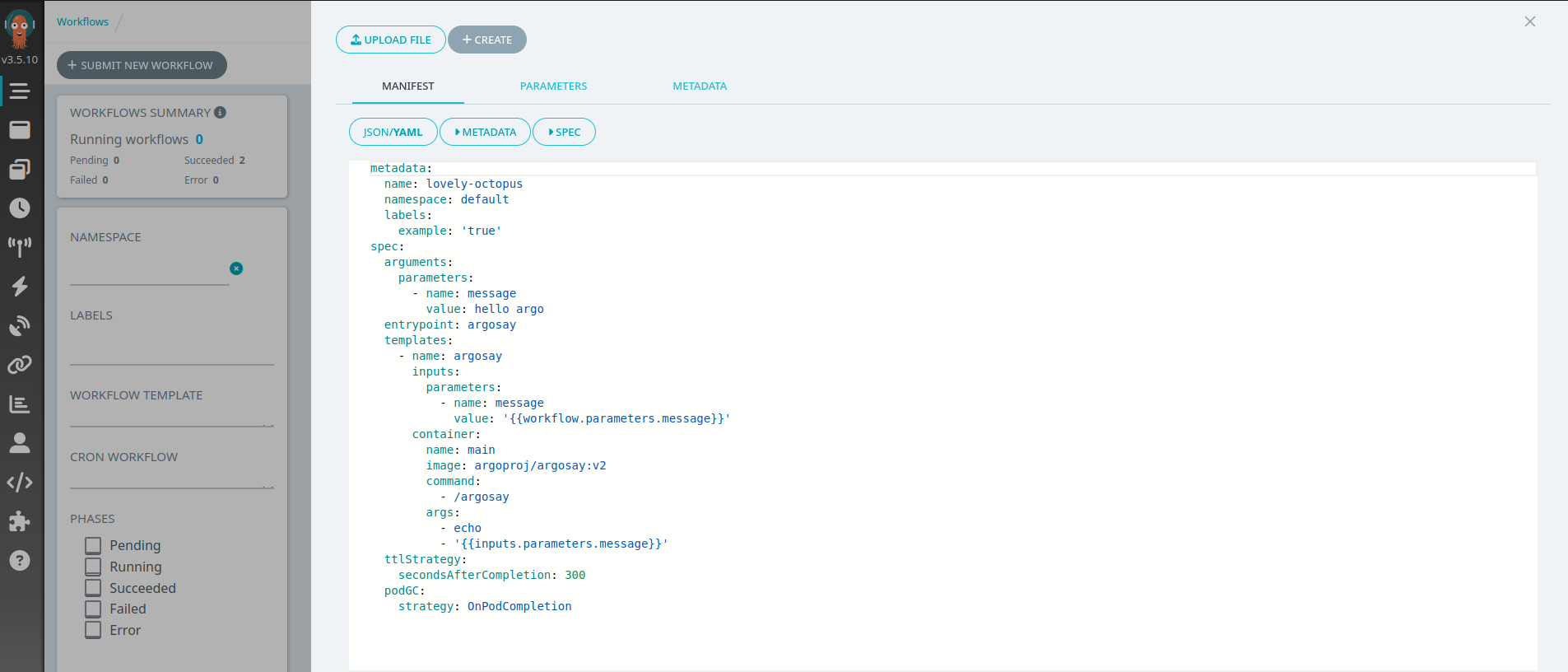
Task: Check the Error phase checkbox
Action: [x=93, y=630]
